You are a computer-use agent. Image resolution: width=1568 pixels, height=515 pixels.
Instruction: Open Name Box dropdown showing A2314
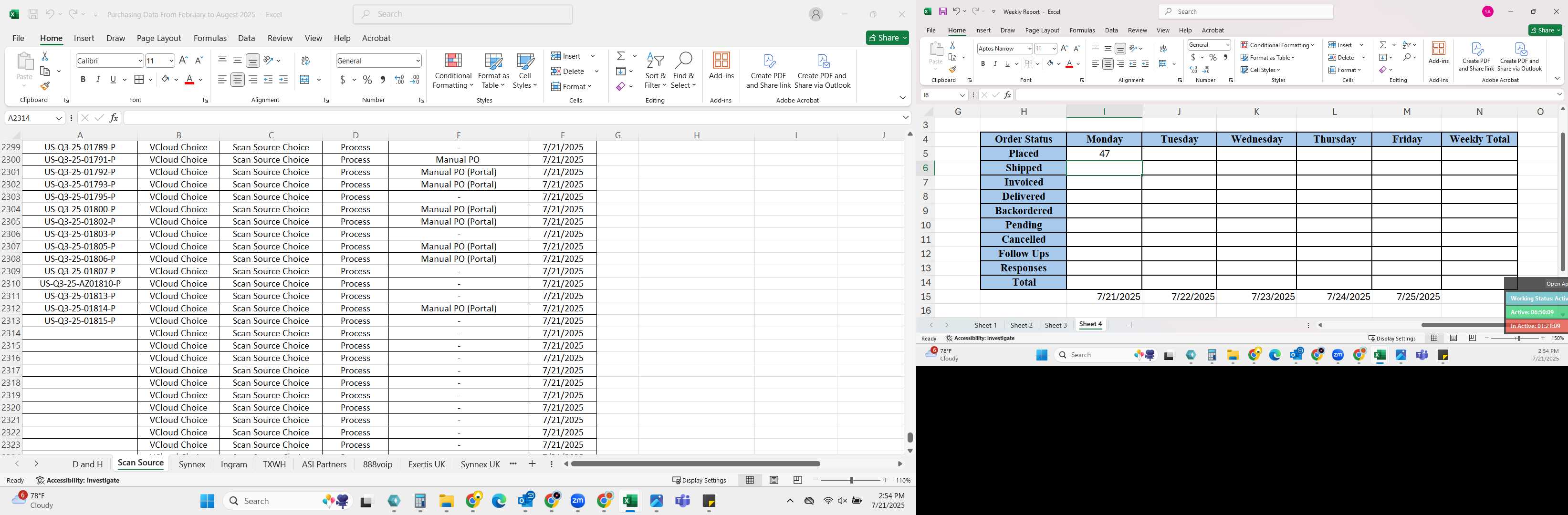(59, 118)
